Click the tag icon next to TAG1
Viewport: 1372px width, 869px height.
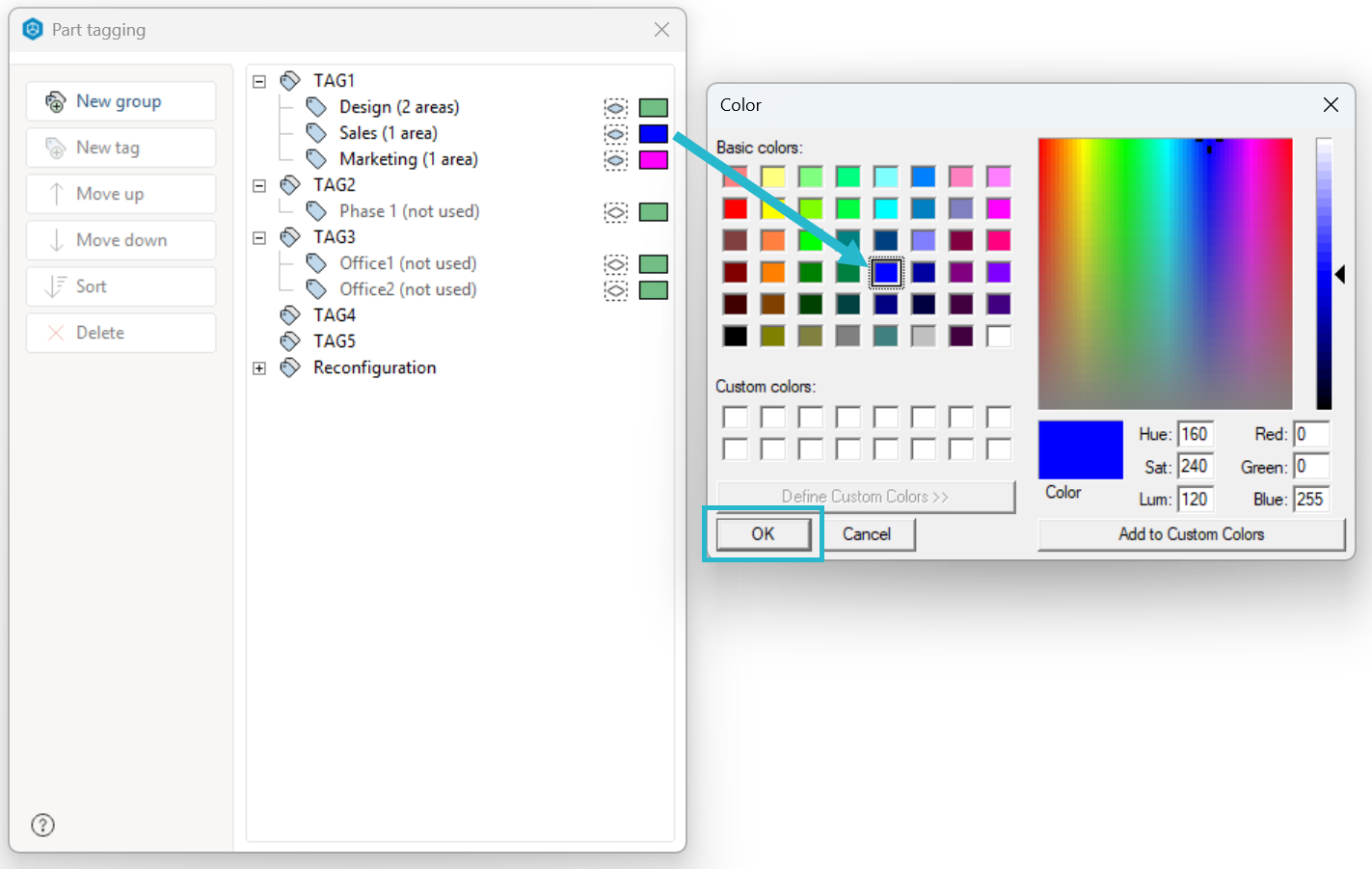[290, 81]
